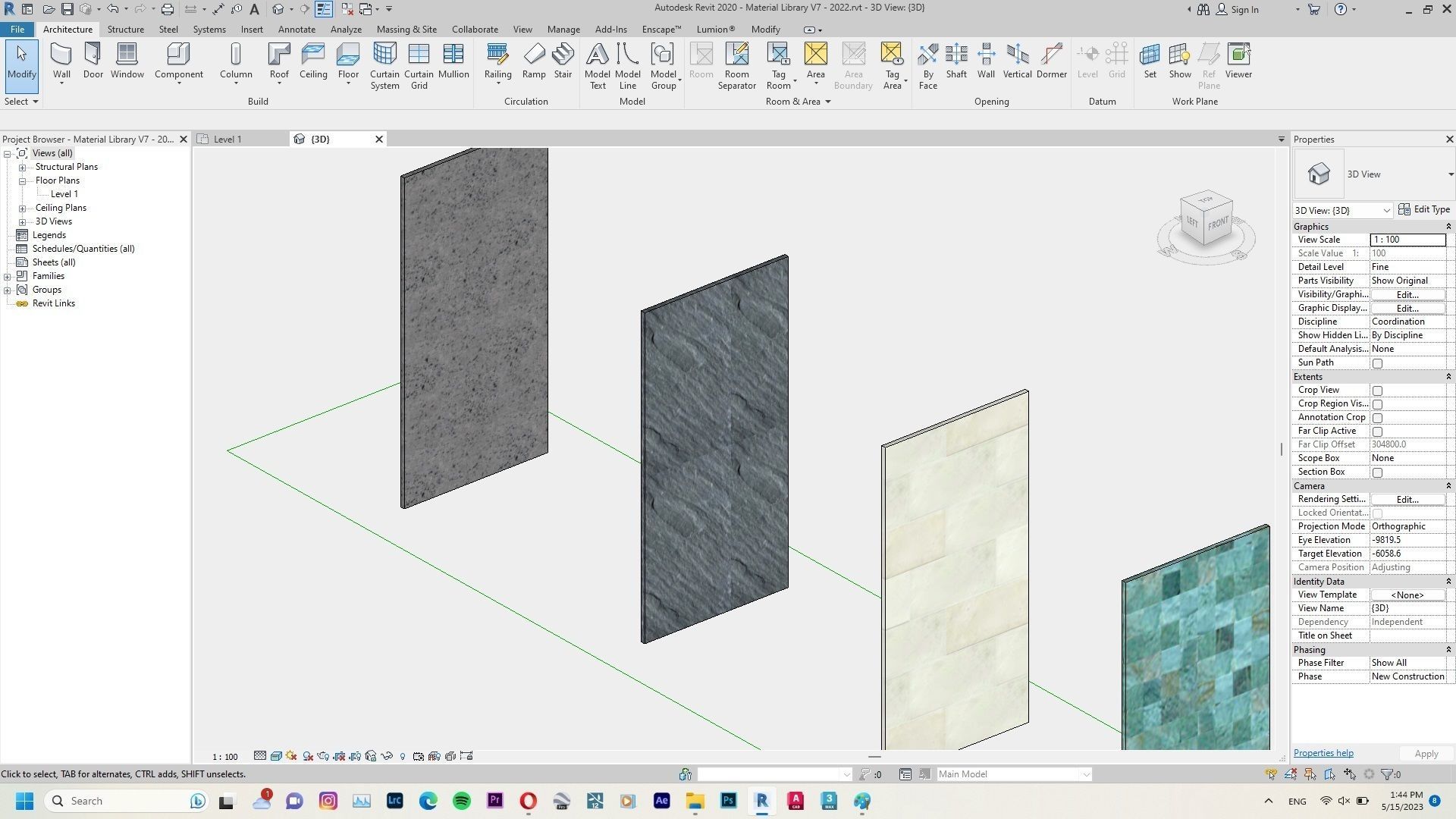The image size is (1456, 819).
Task: Collapse the Camera properties section
Action: pos(1448,485)
